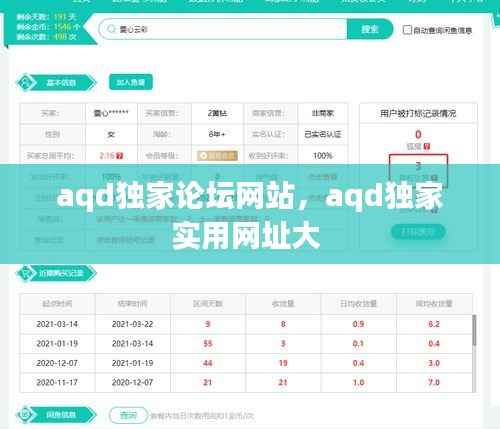Click the red question mark next to 2.16
This screenshot has width=500, height=429.
120,156
